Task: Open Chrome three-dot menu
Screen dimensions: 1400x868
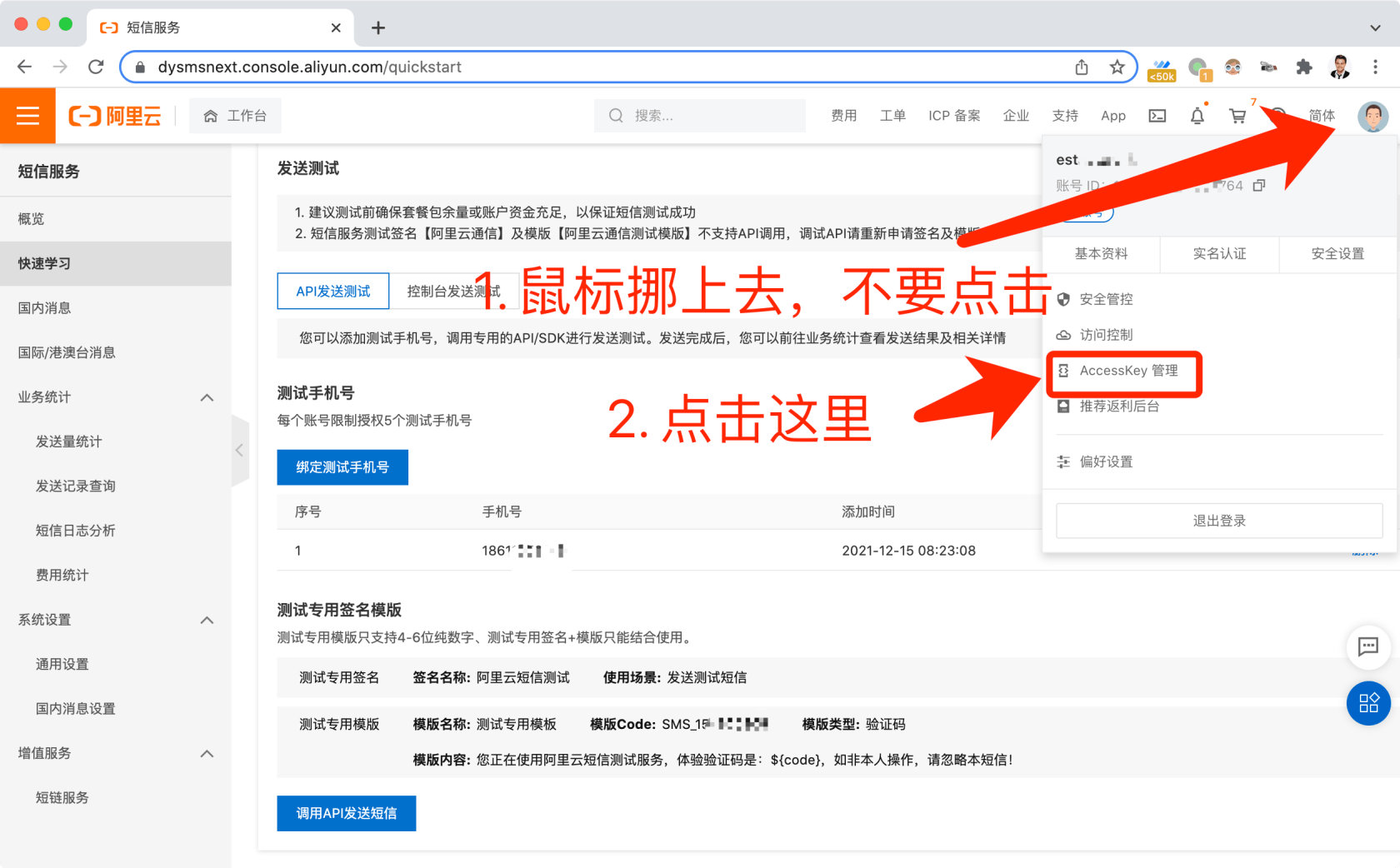Action: 1375,67
